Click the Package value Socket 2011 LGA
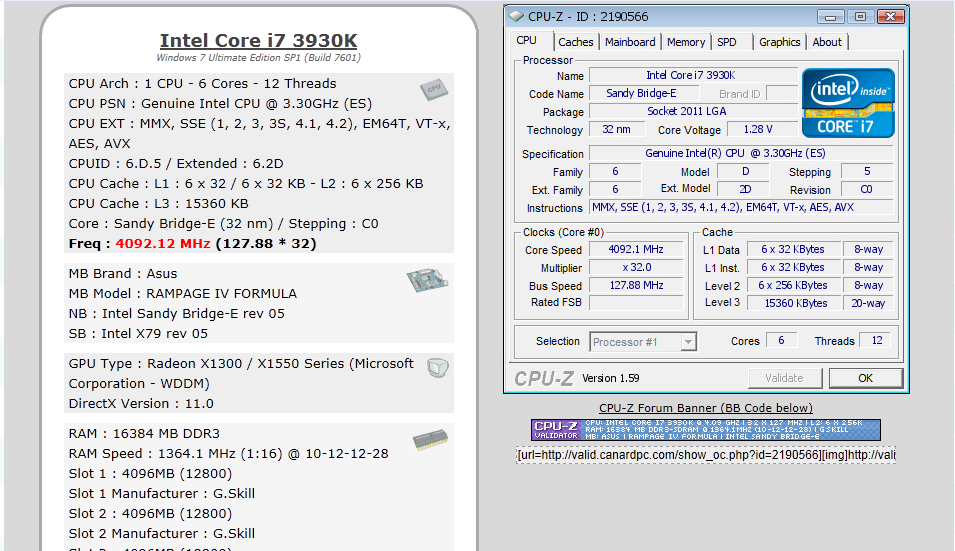 click(694, 111)
